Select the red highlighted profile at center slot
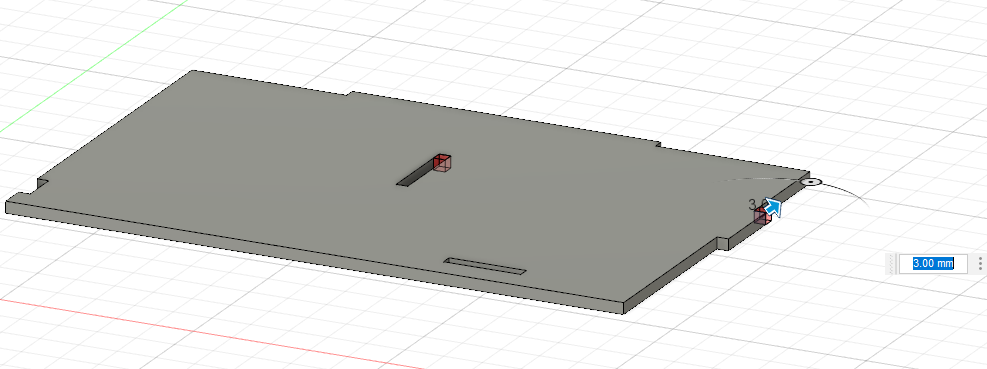The height and width of the screenshot is (369, 987). [443, 162]
